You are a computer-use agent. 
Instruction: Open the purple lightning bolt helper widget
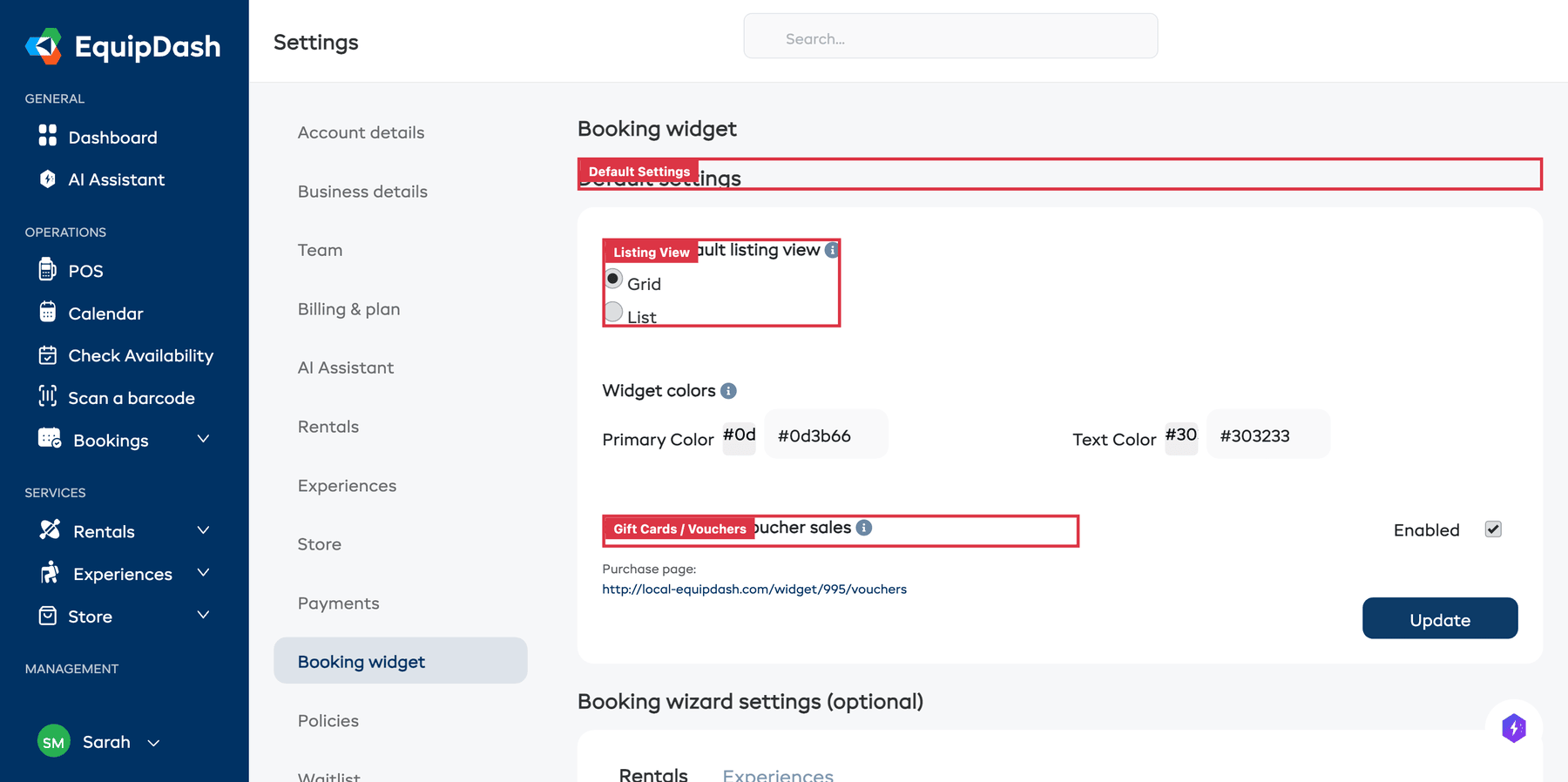coord(1514,727)
